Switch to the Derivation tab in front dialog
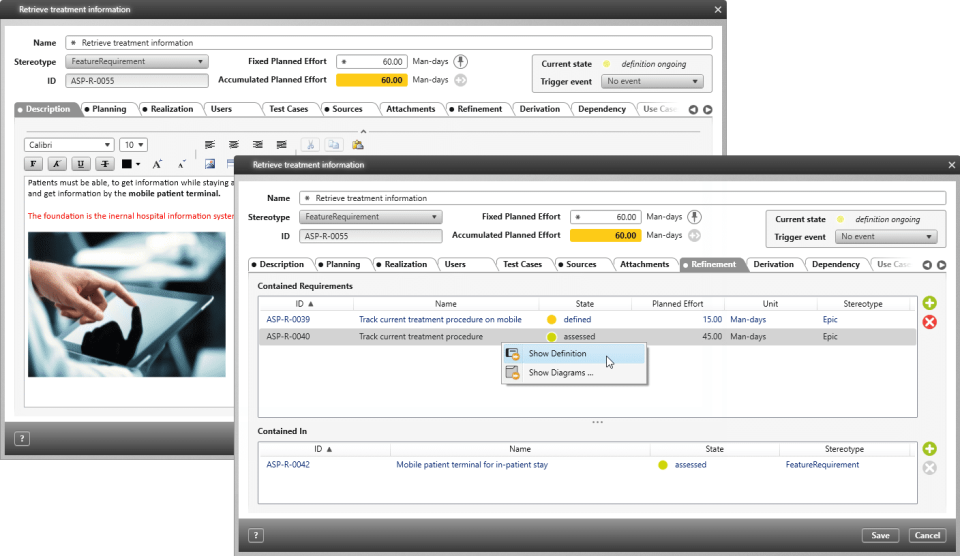 [x=773, y=265]
